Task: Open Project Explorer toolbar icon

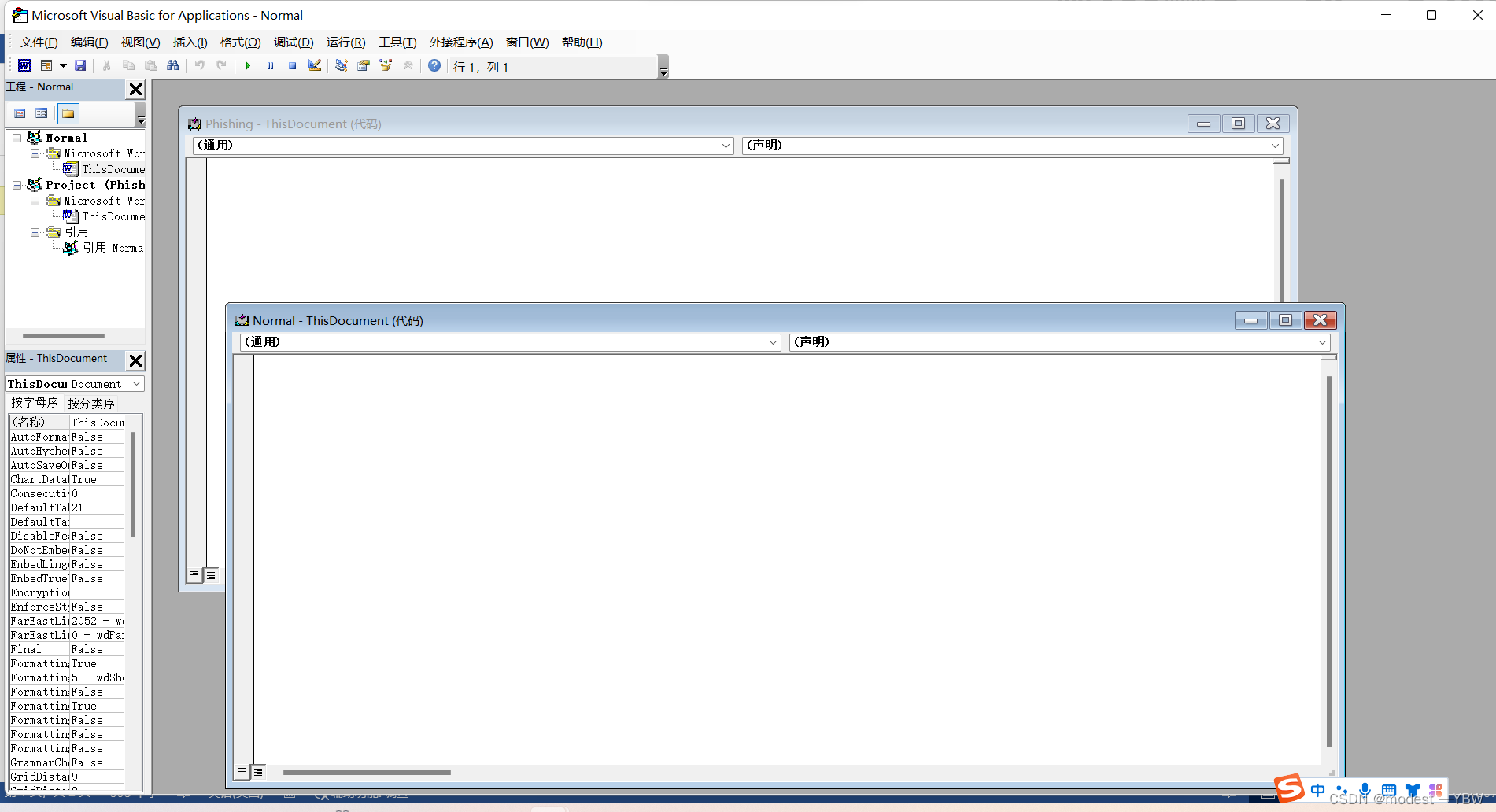Action: click(x=341, y=66)
